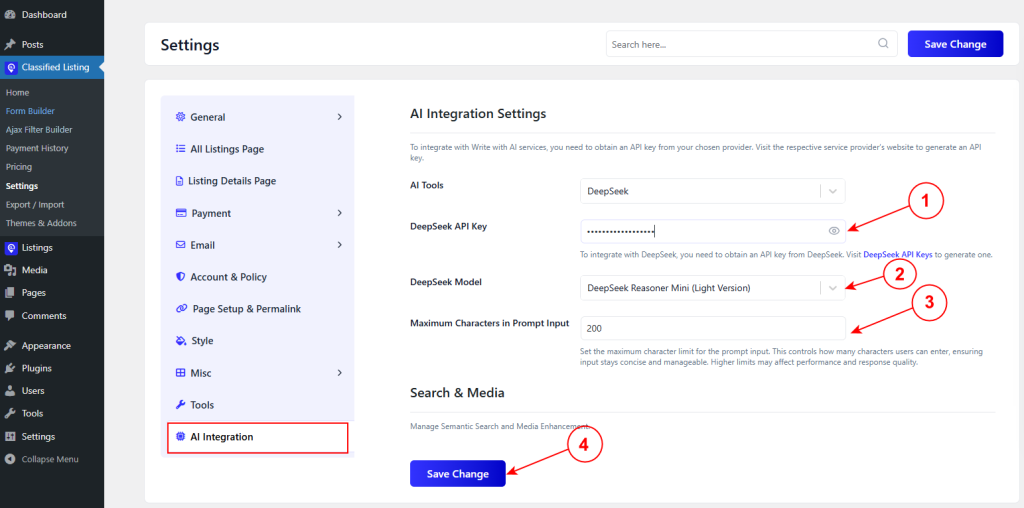The height and width of the screenshot is (508, 1024).
Task: Click the Maximum Characters input showing 200
Action: (712, 328)
